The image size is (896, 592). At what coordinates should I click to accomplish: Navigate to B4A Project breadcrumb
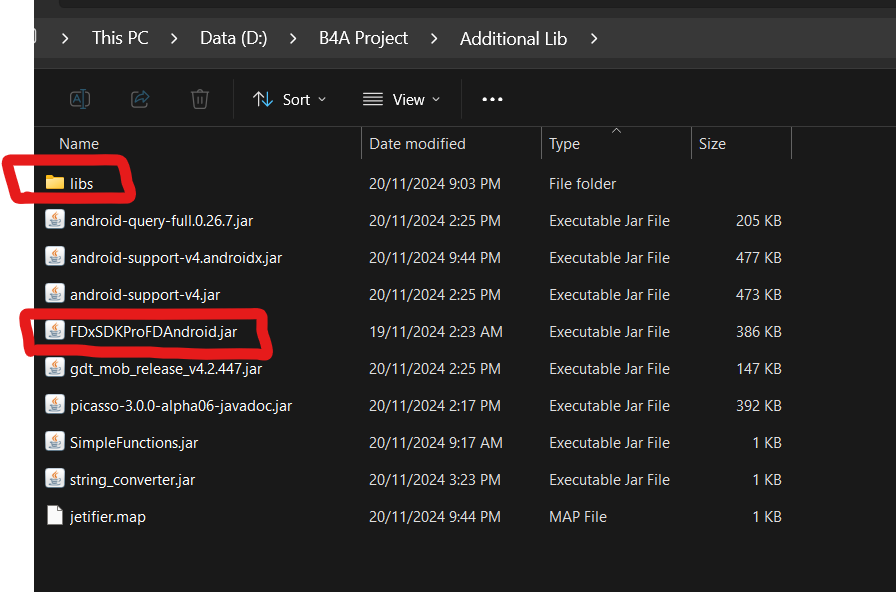point(363,38)
